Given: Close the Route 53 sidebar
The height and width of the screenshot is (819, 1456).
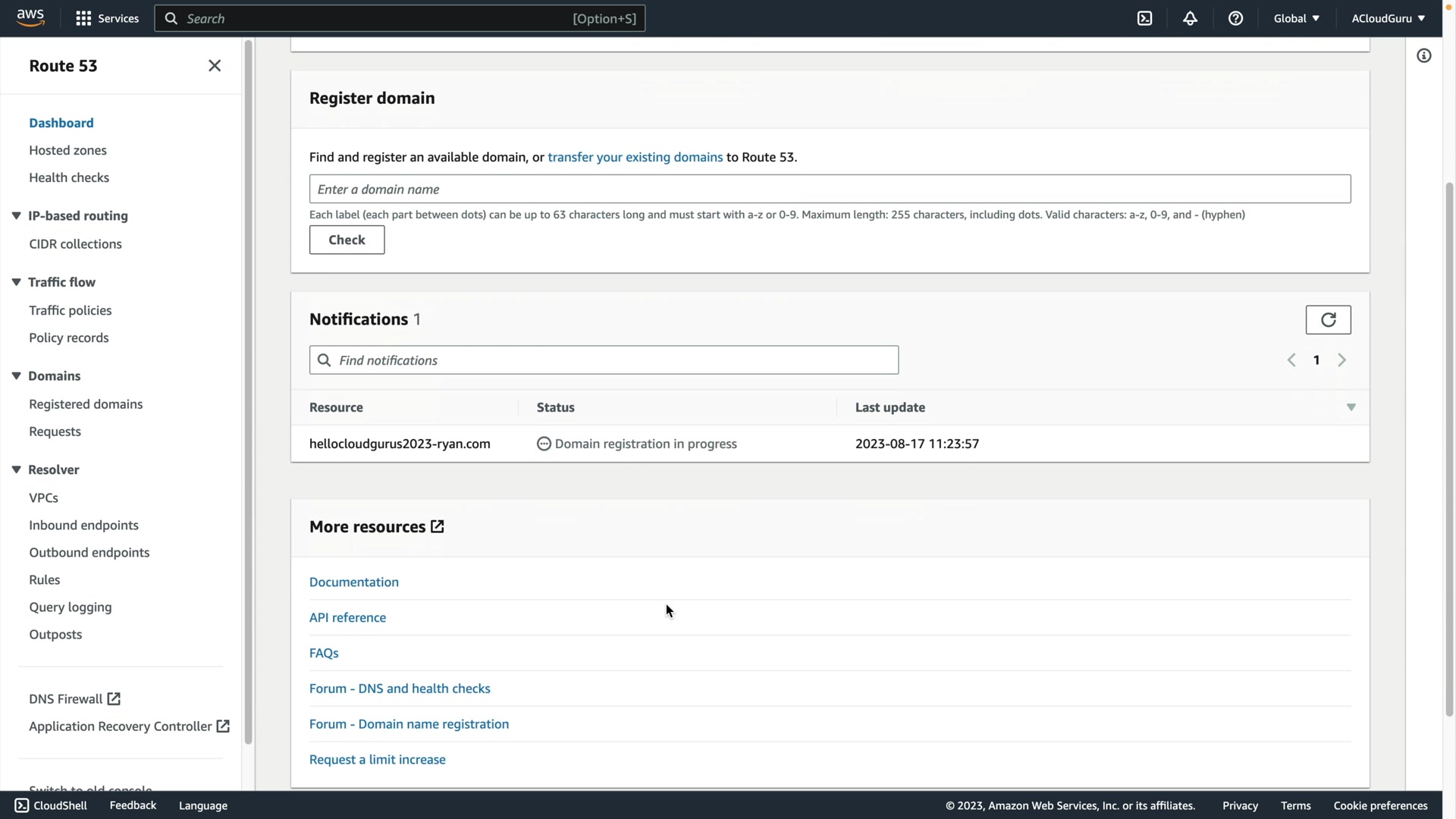Looking at the screenshot, I should pyautogui.click(x=215, y=66).
